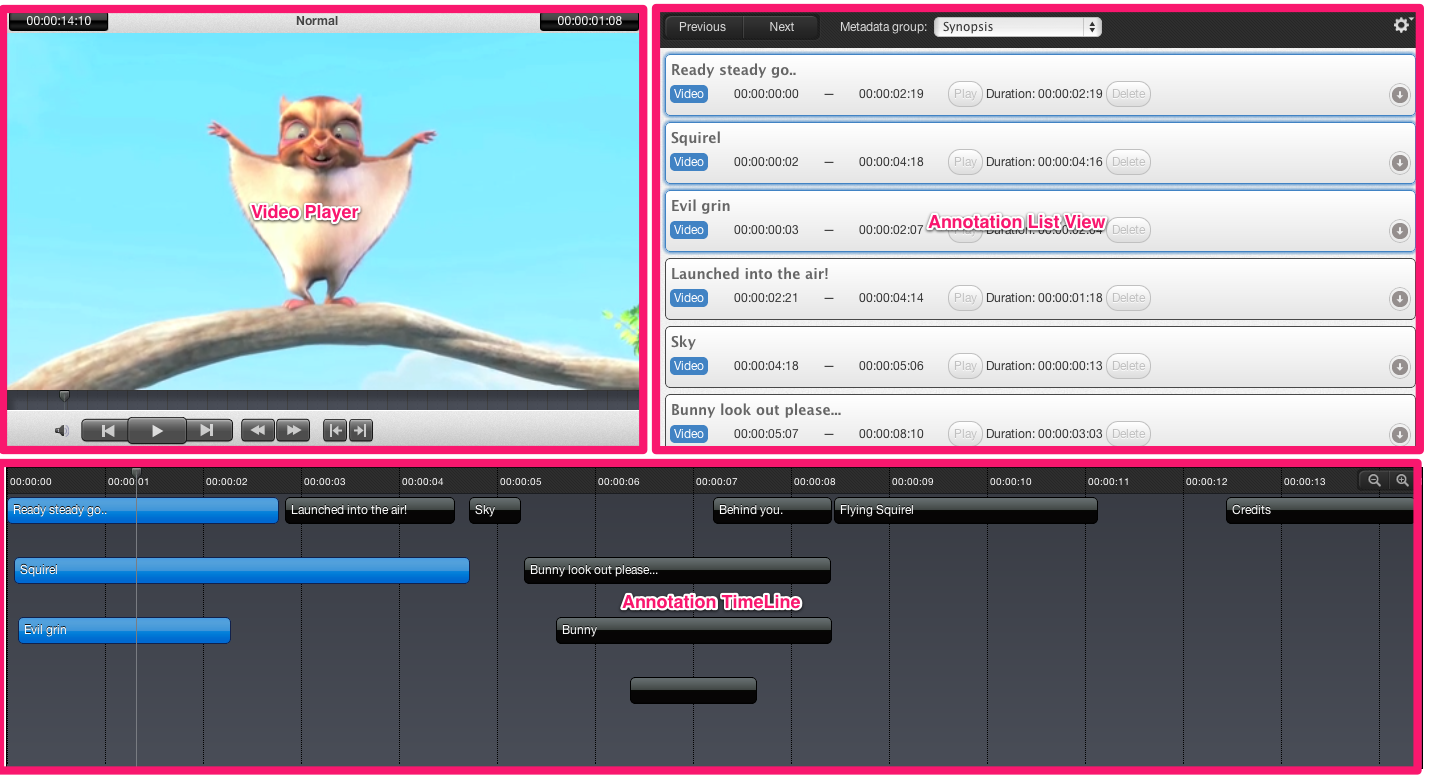Viewport: 1430px width, 783px height.
Task: Play the Squirel annotation from the list
Action: point(965,162)
